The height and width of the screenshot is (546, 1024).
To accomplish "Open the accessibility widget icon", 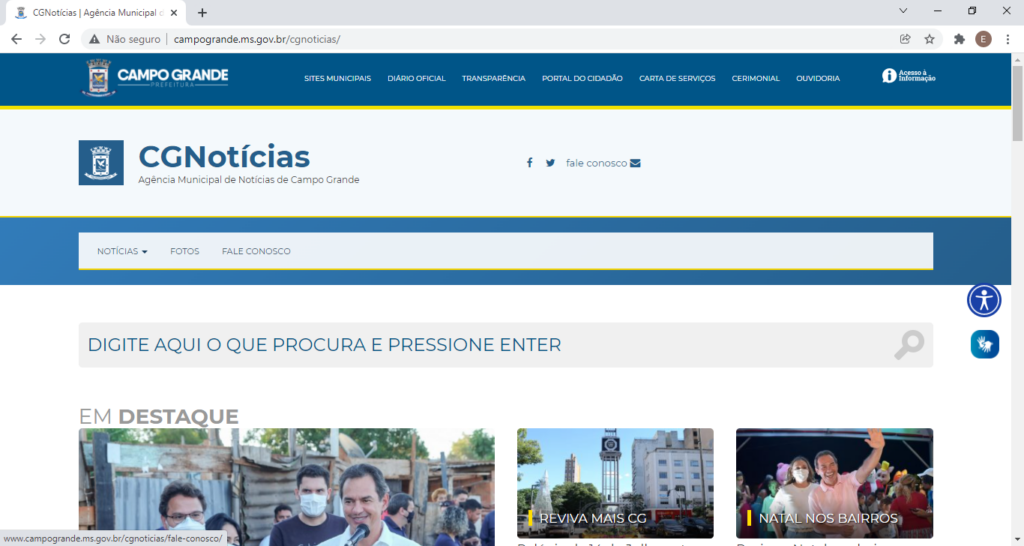I will (984, 300).
